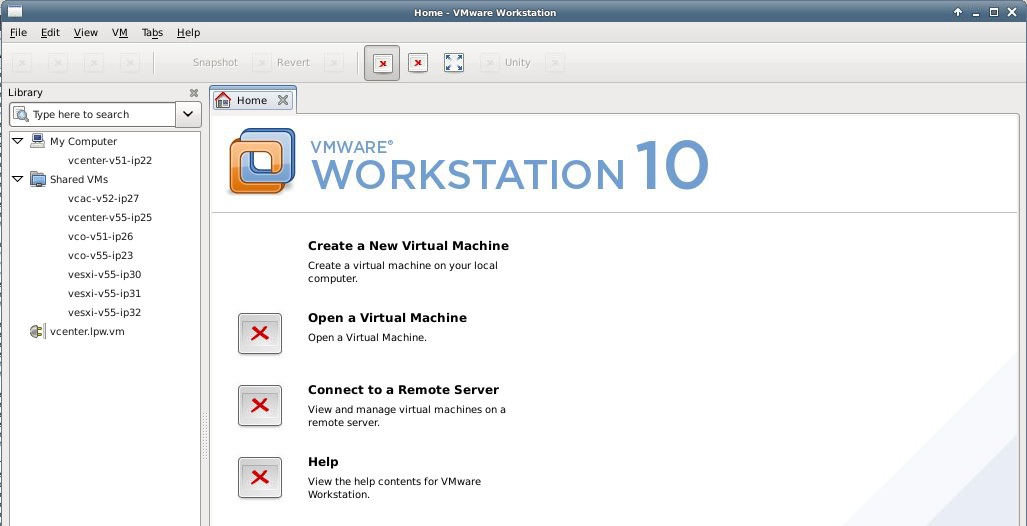Select vesxi-v55-ip31 in Shared VMs
This screenshot has width=1027, height=526.
point(104,293)
